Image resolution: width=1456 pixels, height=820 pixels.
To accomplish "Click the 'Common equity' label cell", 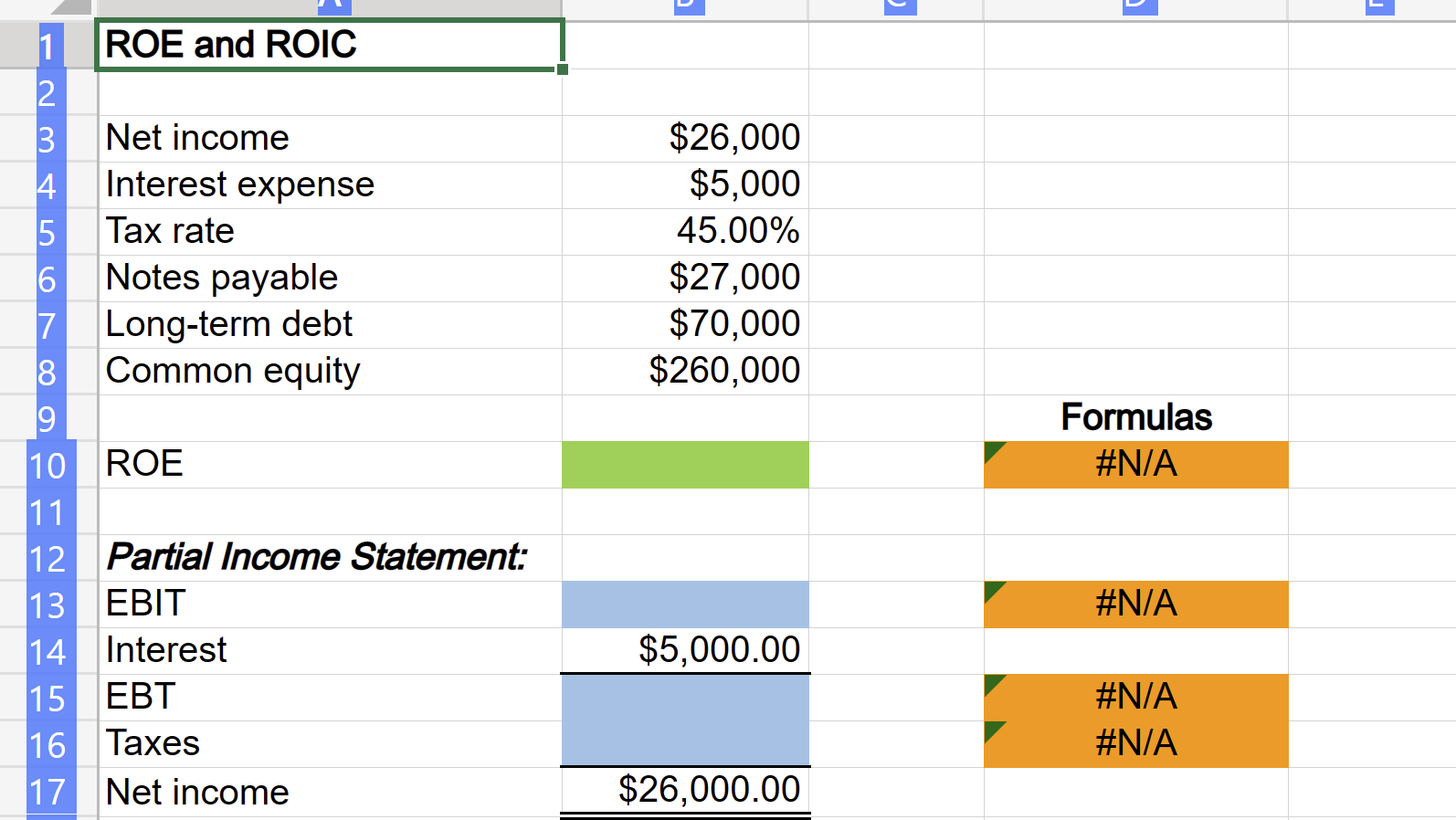I will (330, 372).
